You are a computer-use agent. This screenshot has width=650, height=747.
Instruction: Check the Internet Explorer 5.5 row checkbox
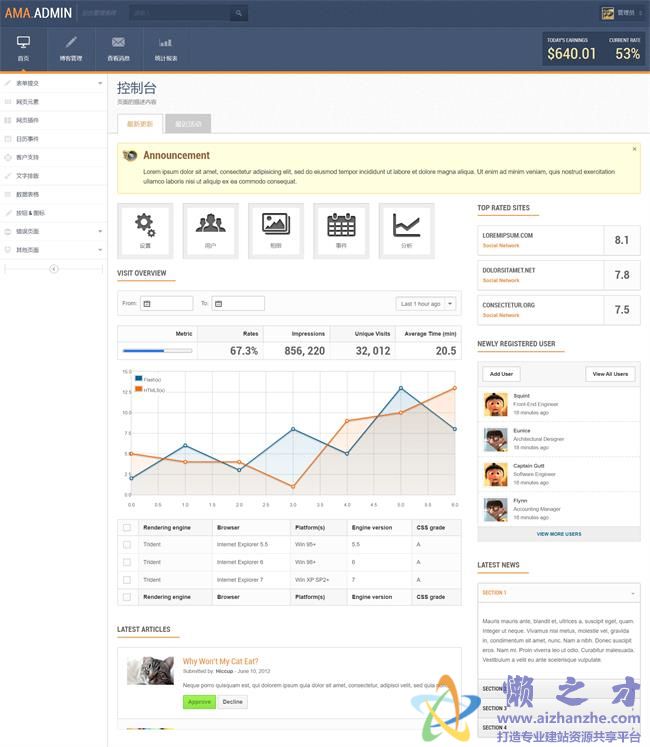pyautogui.click(x=127, y=544)
